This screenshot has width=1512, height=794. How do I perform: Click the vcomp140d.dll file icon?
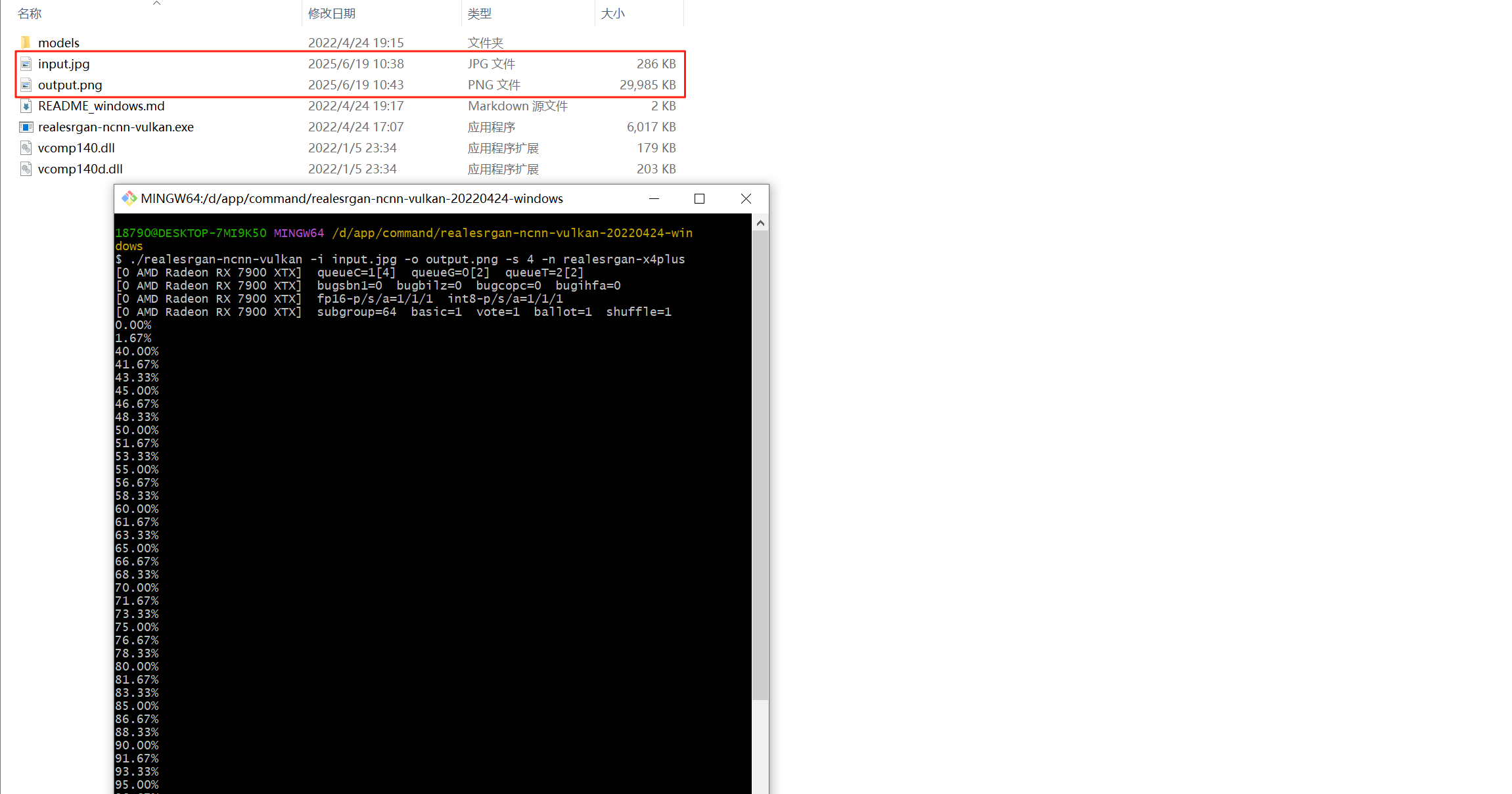tap(26, 169)
